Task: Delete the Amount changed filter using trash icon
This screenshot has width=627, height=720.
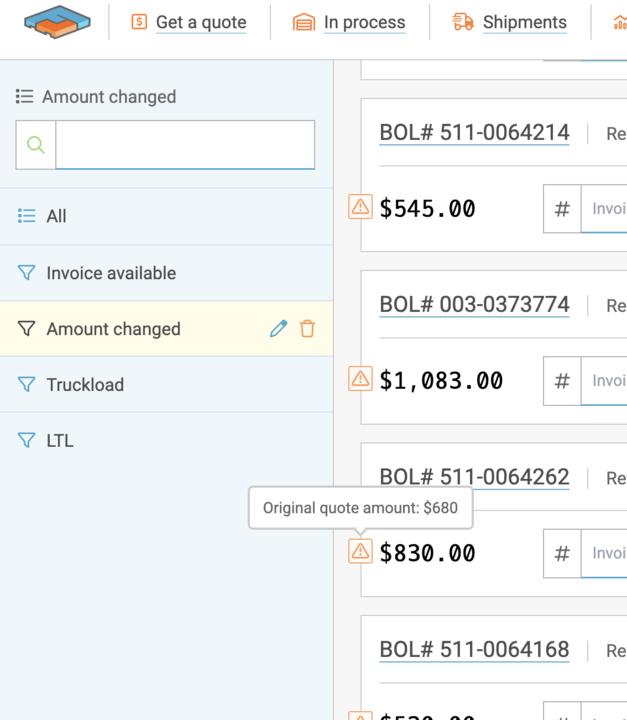Action: [x=307, y=329]
